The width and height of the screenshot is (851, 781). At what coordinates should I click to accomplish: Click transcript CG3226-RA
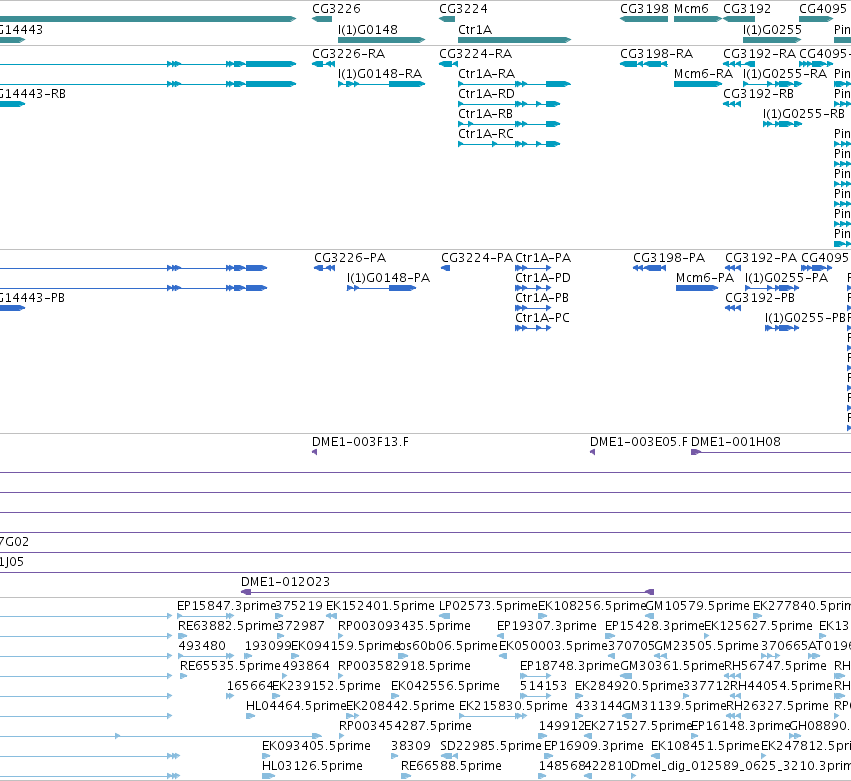click(x=348, y=54)
